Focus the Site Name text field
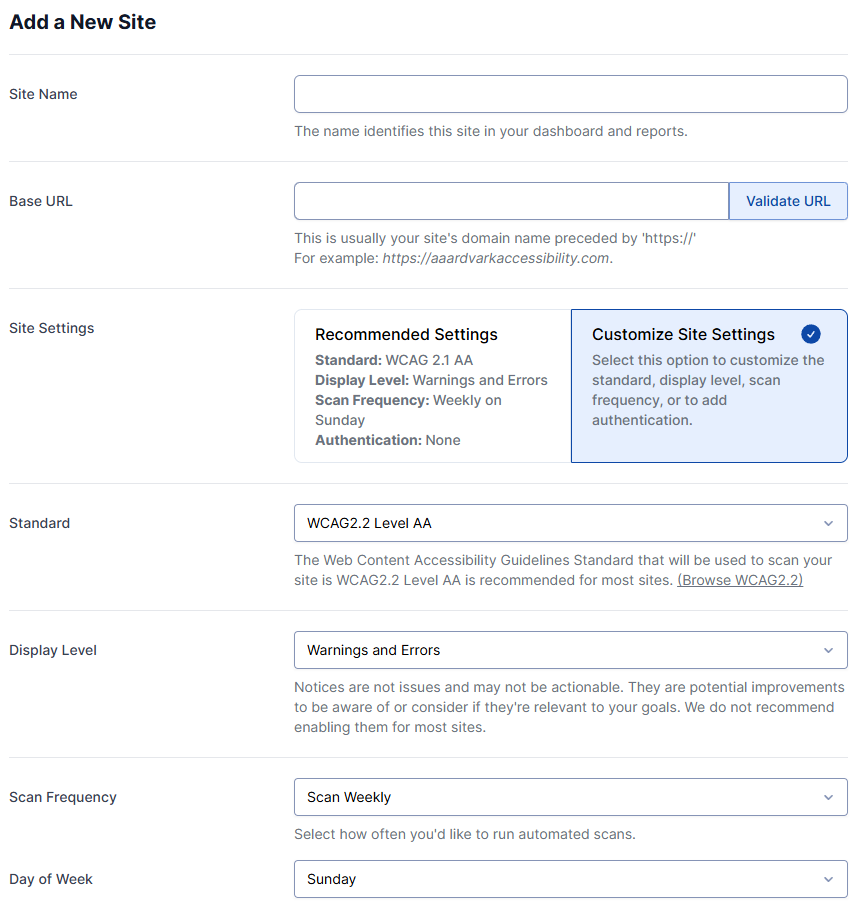This screenshot has height=913, width=857. coord(570,94)
